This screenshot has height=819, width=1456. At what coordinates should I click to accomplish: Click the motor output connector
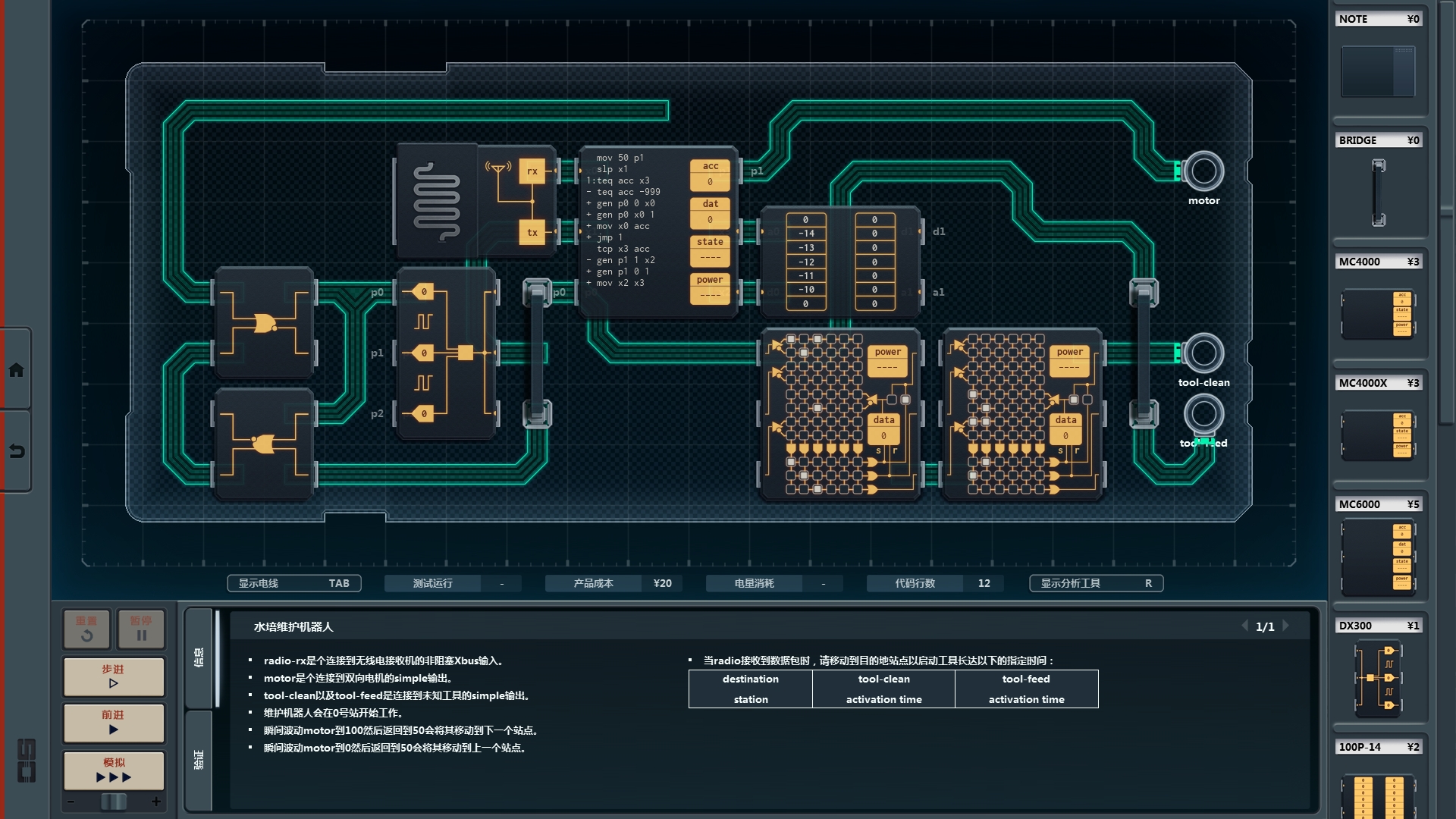click(1203, 171)
